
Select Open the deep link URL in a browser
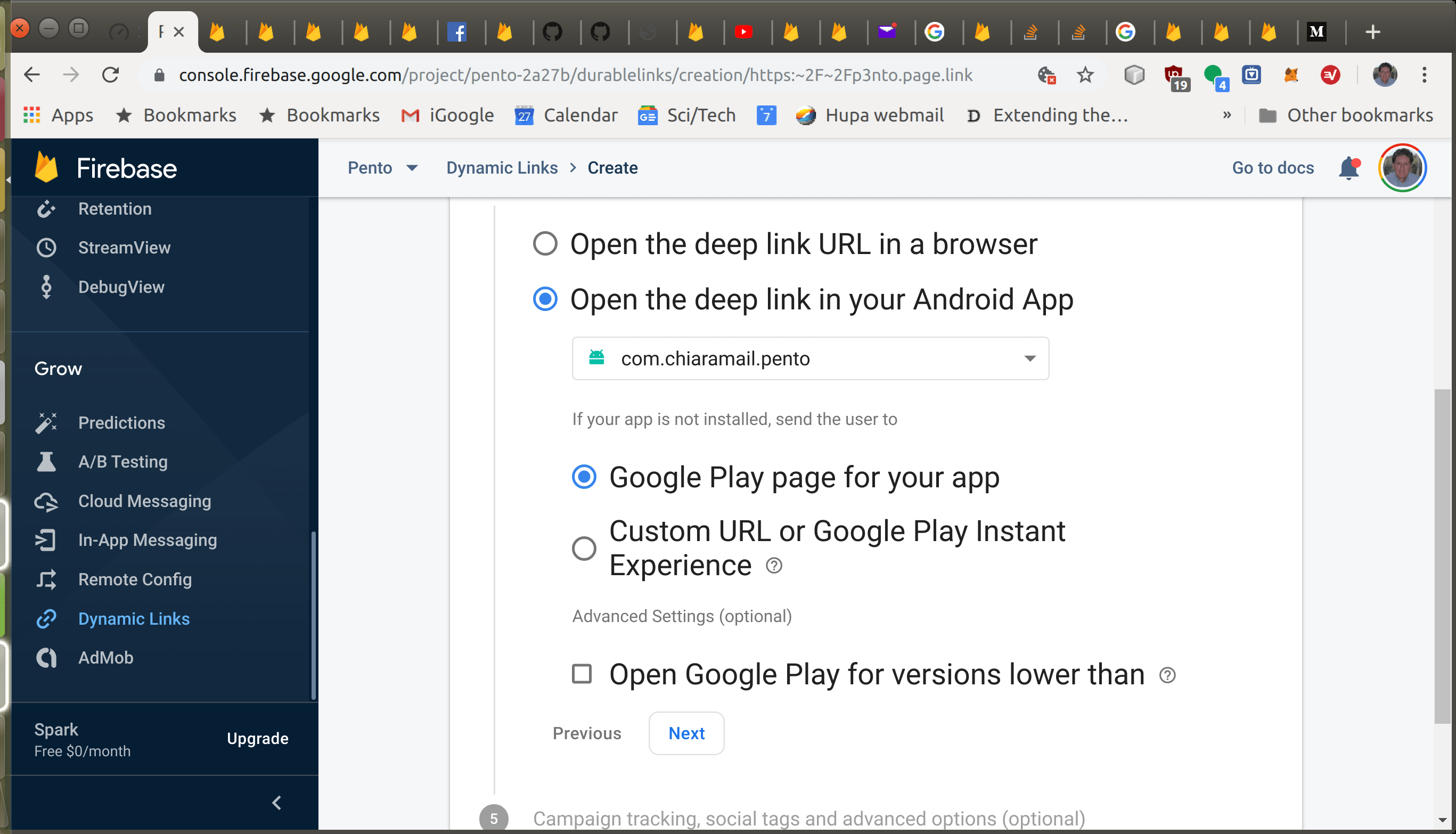tap(545, 243)
